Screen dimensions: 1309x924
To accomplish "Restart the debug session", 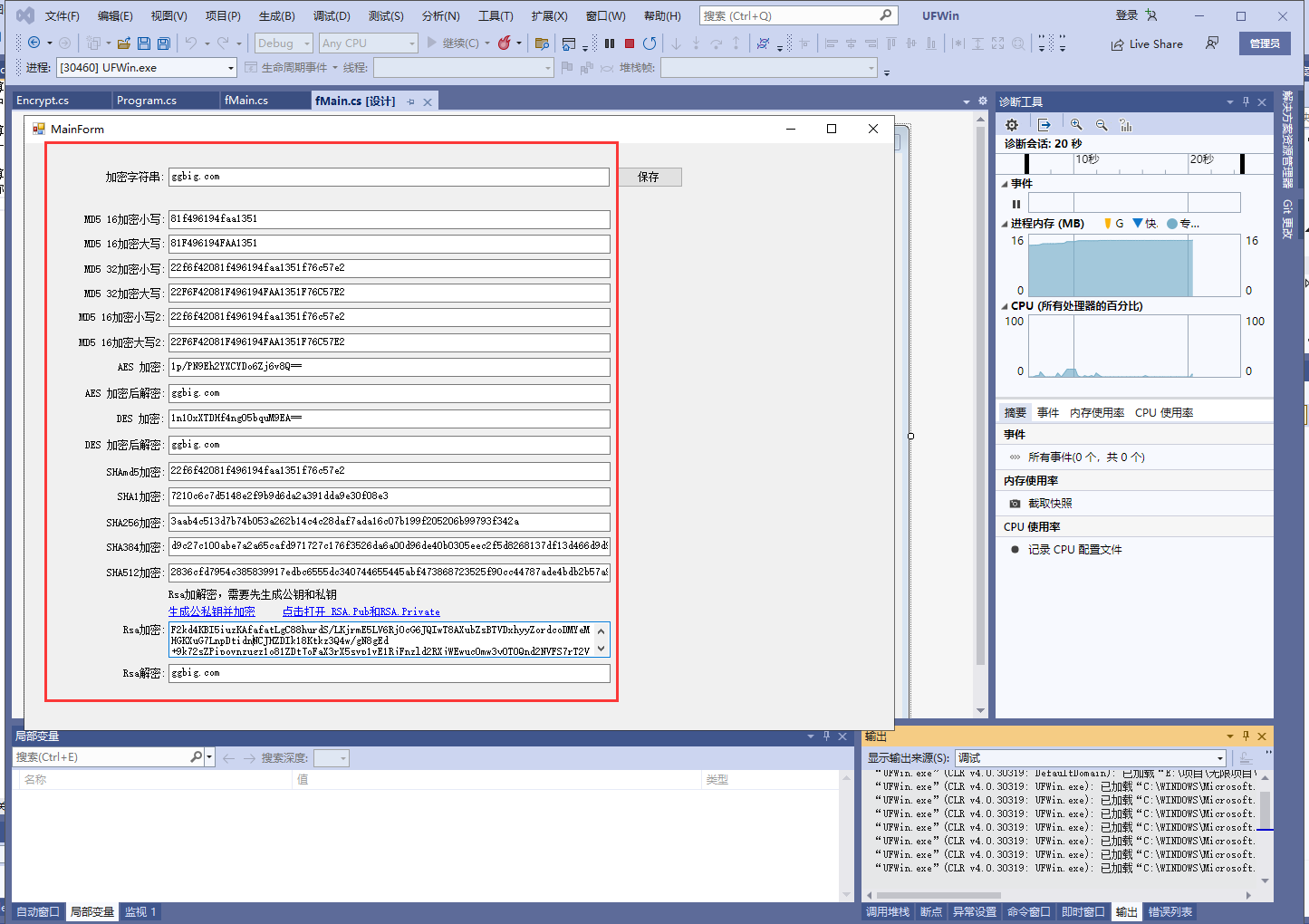I will click(x=650, y=43).
